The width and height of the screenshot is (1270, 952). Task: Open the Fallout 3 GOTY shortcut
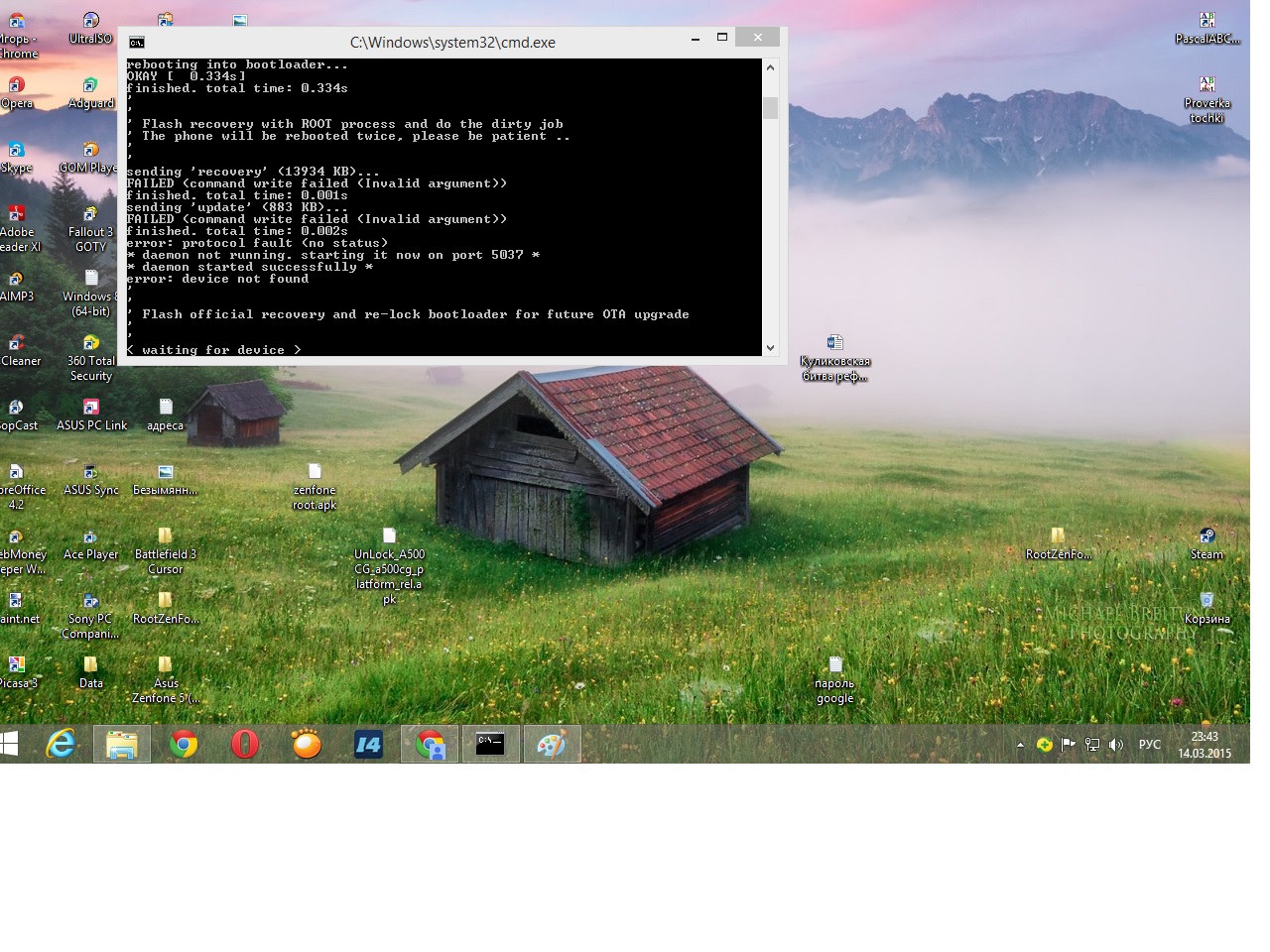tap(90, 217)
